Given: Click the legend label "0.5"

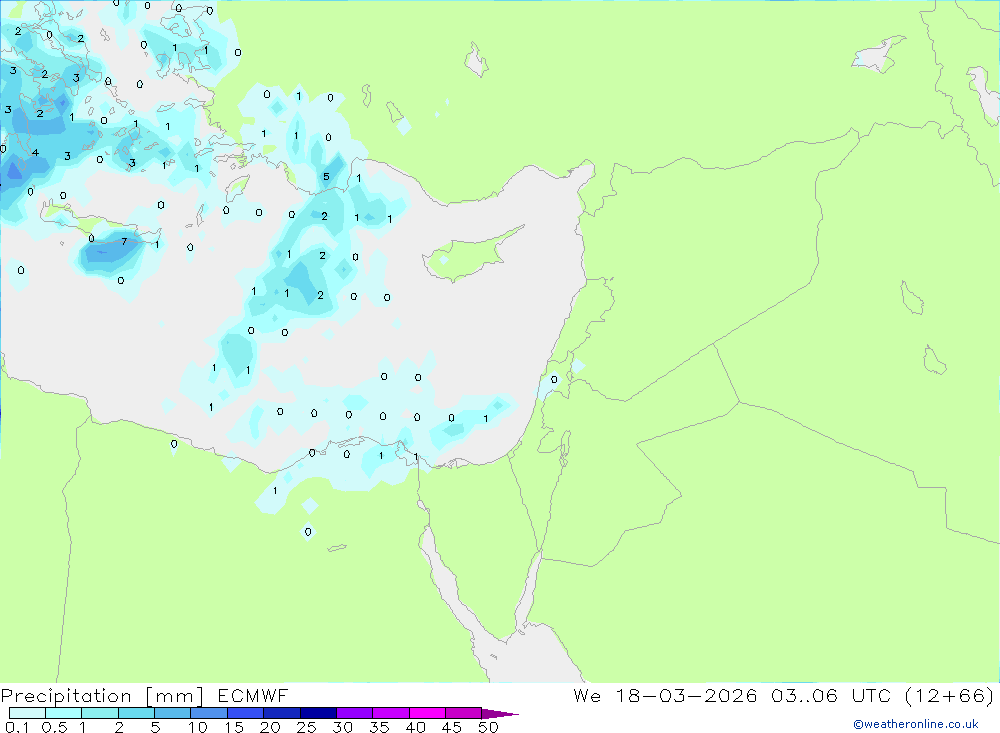Looking at the screenshot, I should pos(54,727).
